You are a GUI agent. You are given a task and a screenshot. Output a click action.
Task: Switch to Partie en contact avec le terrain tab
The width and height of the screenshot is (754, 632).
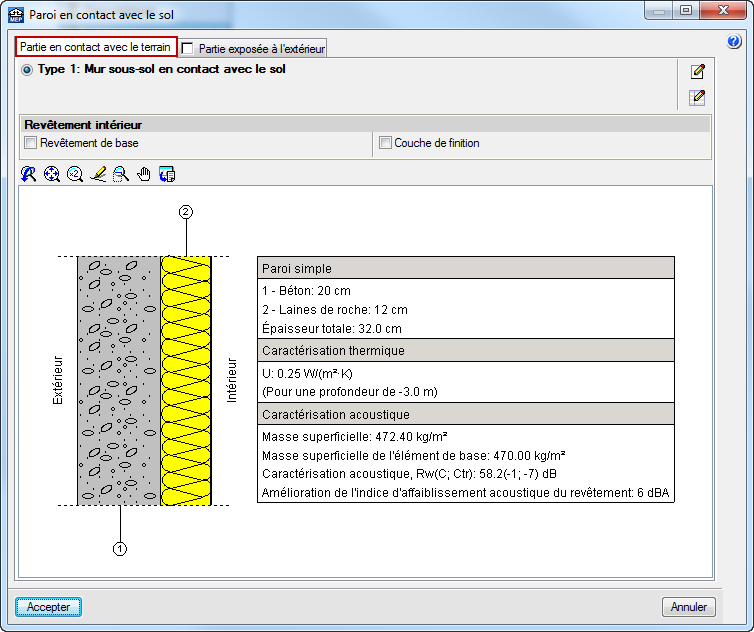95,47
